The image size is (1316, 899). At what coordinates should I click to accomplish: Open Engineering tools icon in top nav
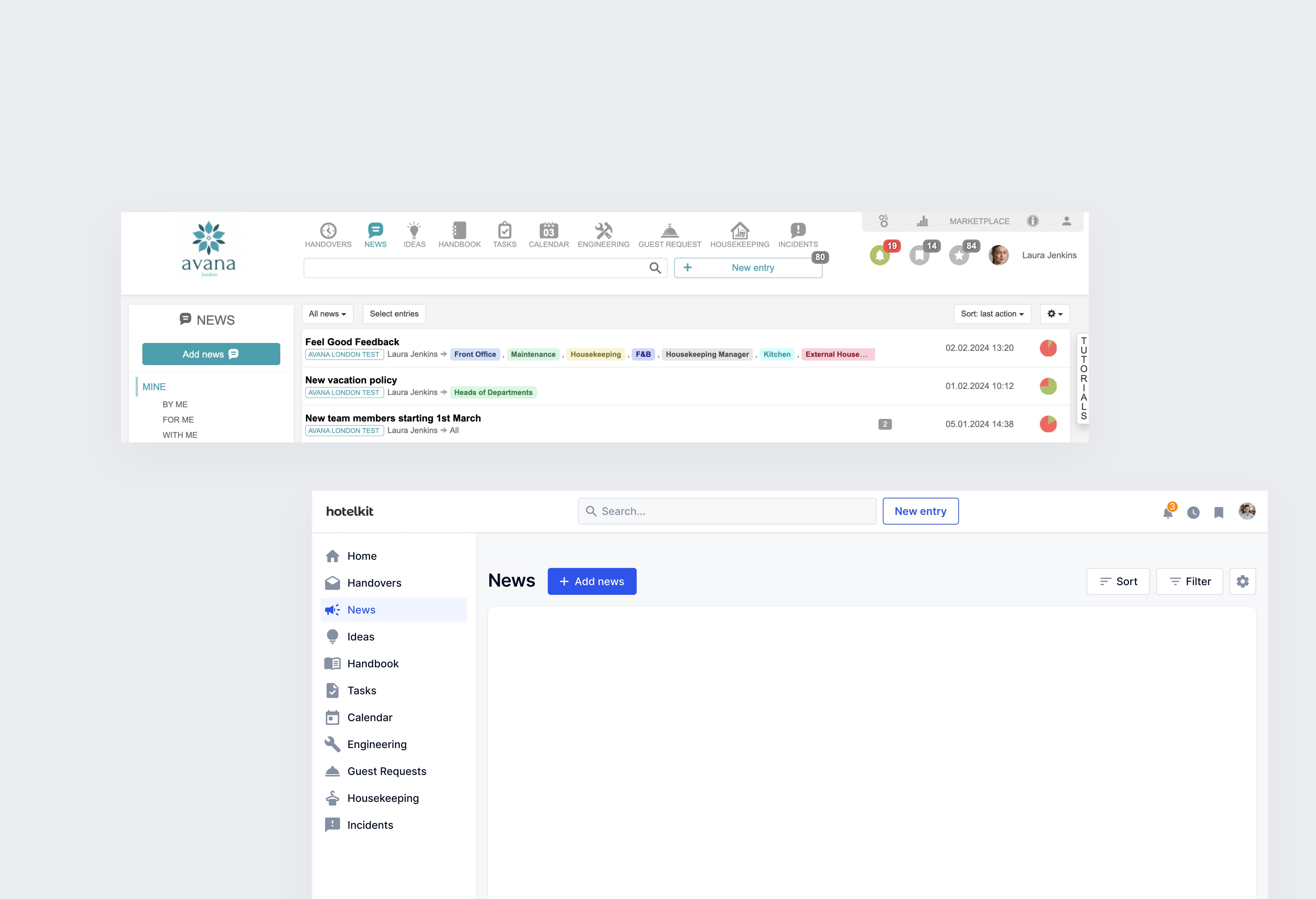(603, 230)
